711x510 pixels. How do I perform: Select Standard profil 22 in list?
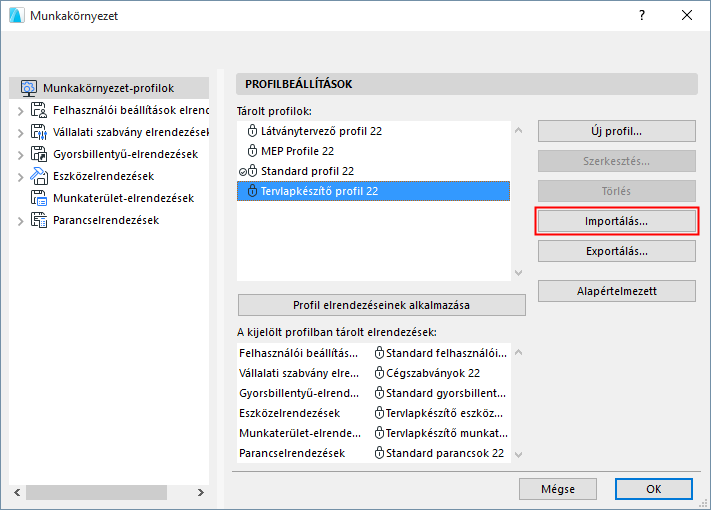click(x=373, y=171)
